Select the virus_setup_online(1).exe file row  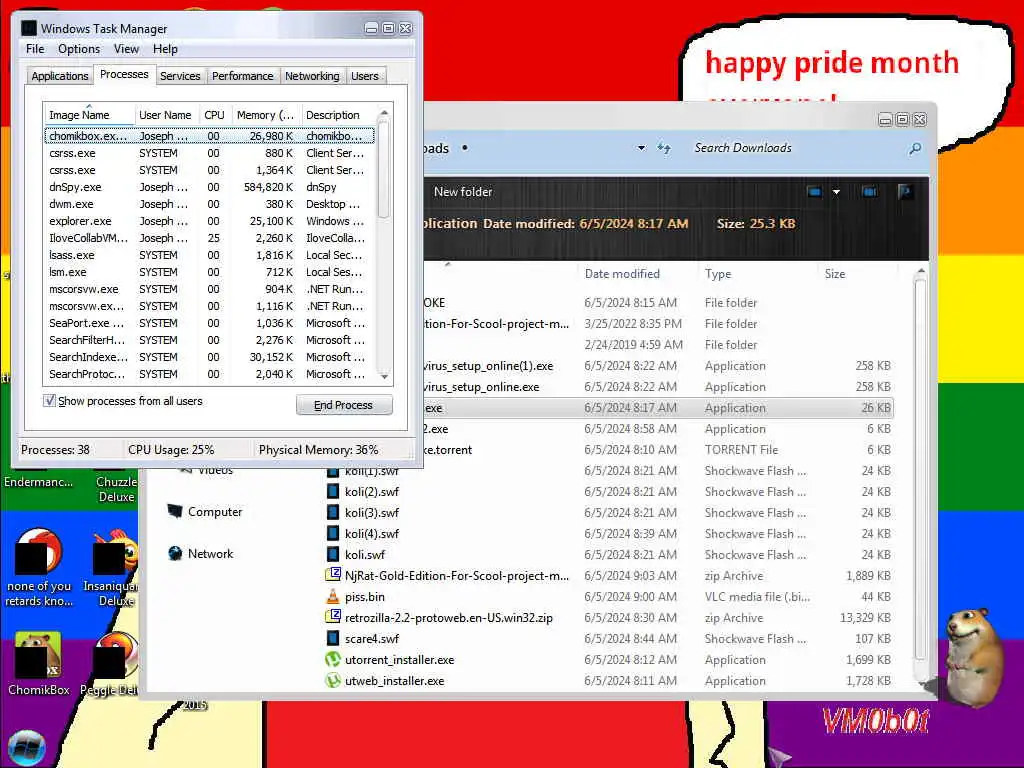tap(658, 366)
